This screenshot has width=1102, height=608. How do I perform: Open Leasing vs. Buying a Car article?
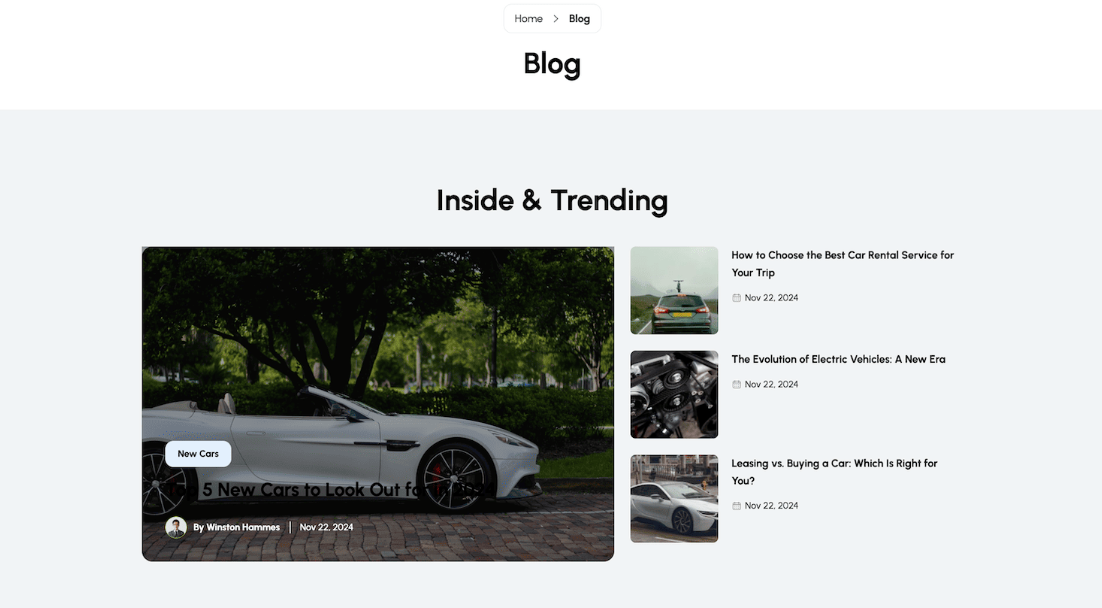(834, 472)
